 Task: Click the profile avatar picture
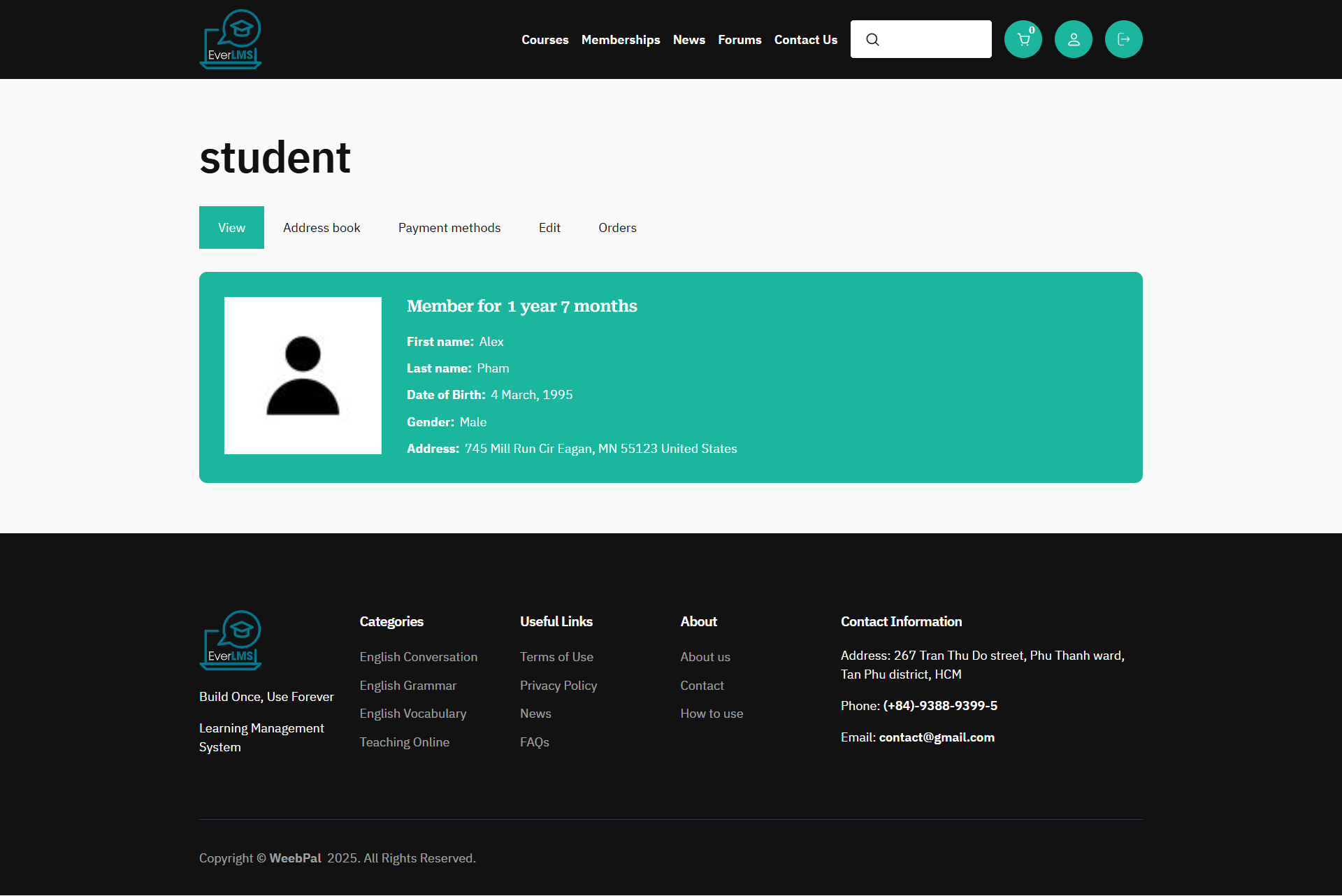tap(303, 375)
